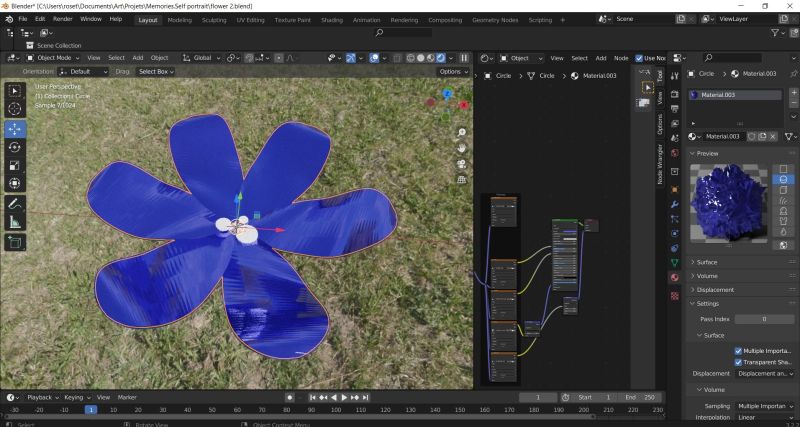Pick the Measure tool
Image resolution: width=800 pixels, height=427 pixels.
tap(15, 222)
